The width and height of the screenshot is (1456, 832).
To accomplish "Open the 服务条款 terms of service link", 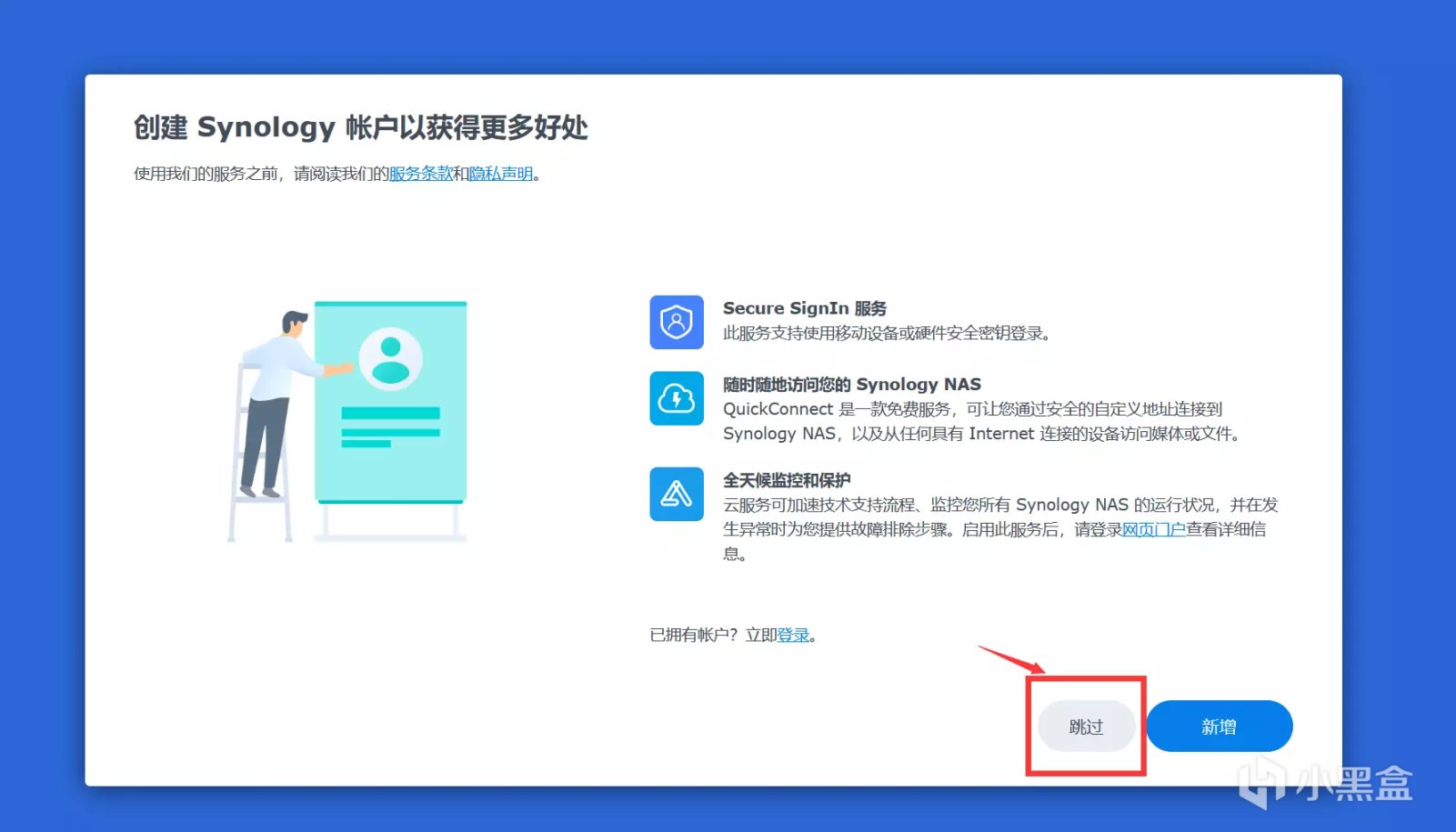I will pos(421,174).
